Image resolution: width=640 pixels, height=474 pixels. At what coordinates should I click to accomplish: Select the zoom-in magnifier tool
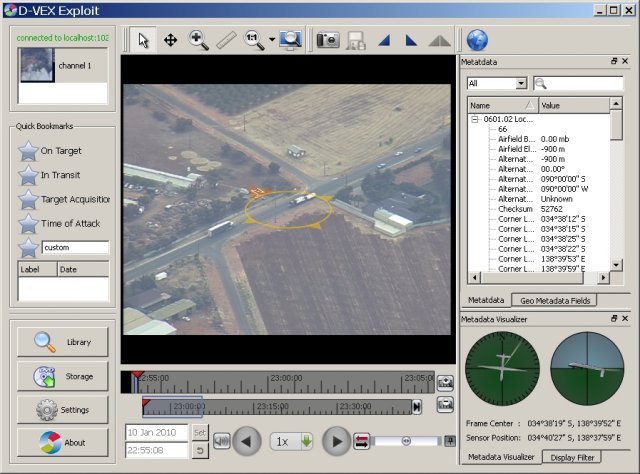coord(199,40)
